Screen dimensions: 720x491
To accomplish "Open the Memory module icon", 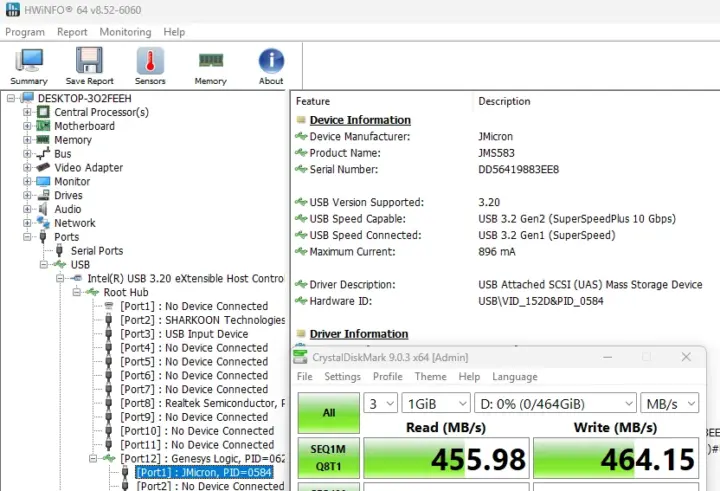I will pyautogui.click(x=211, y=60).
